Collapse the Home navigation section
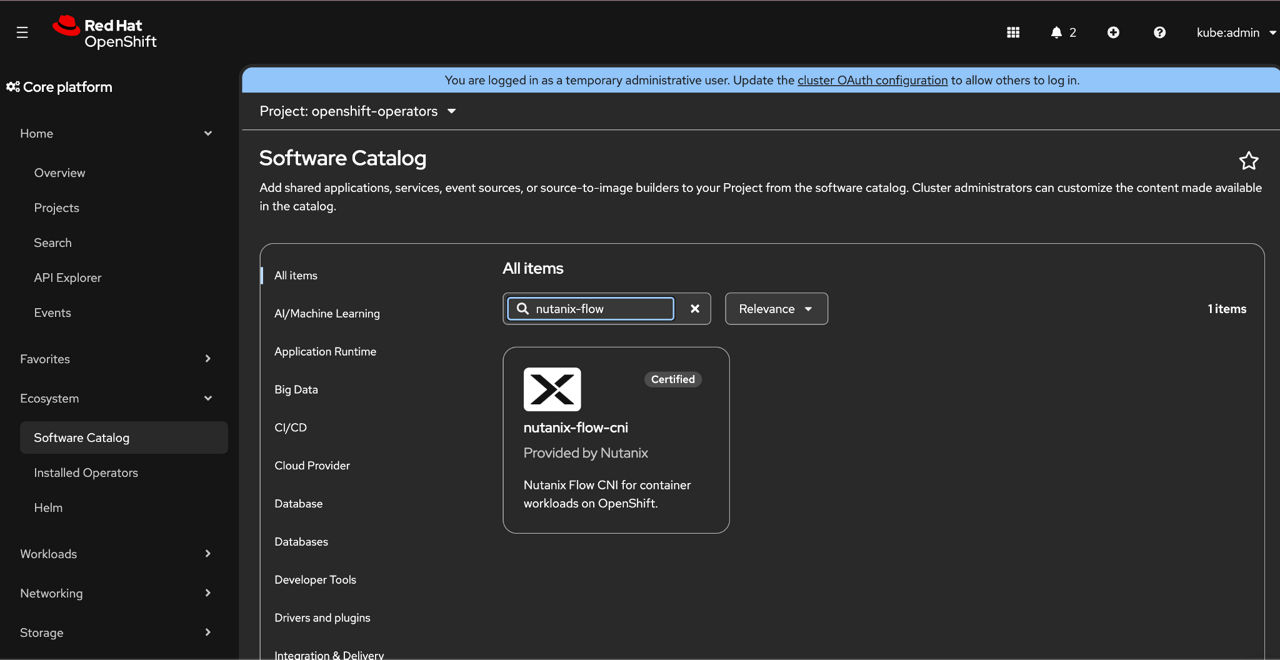The height and width of the screenshot is (660, 1280). (x=119, y=134)
